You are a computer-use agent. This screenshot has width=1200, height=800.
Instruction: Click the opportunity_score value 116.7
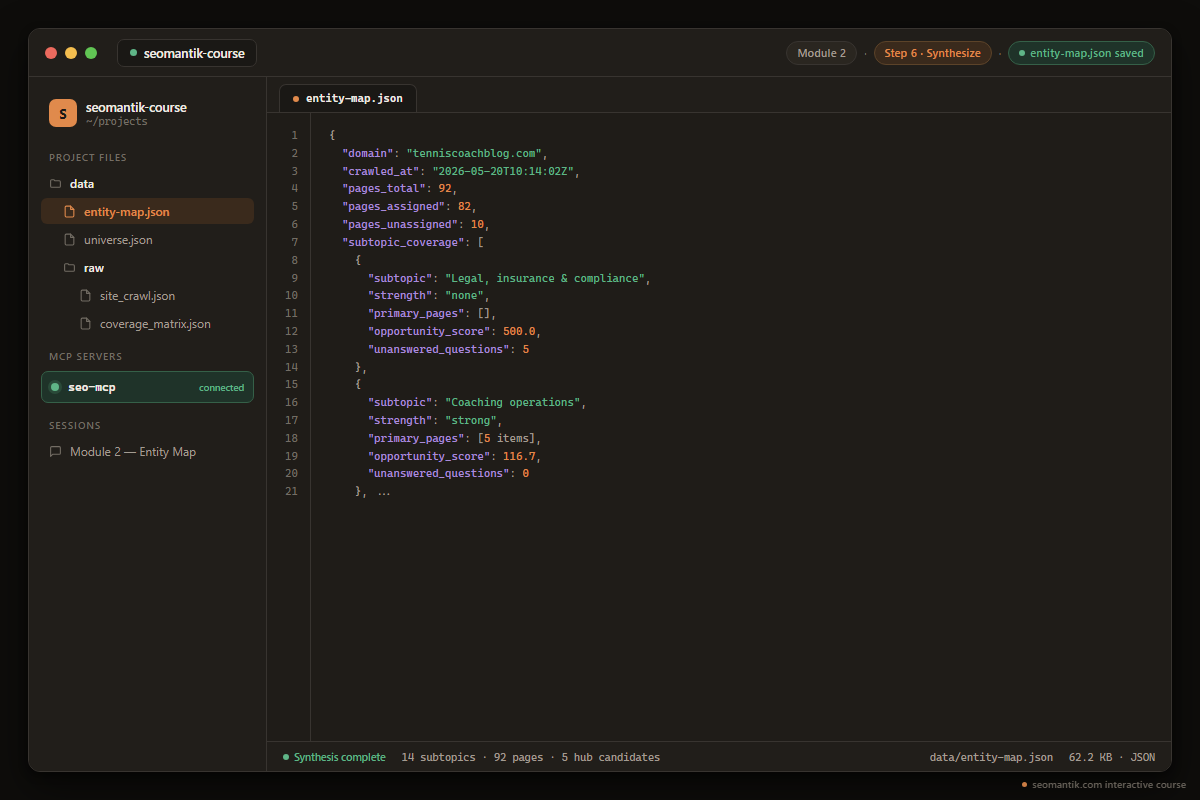(x=520, y=456)
